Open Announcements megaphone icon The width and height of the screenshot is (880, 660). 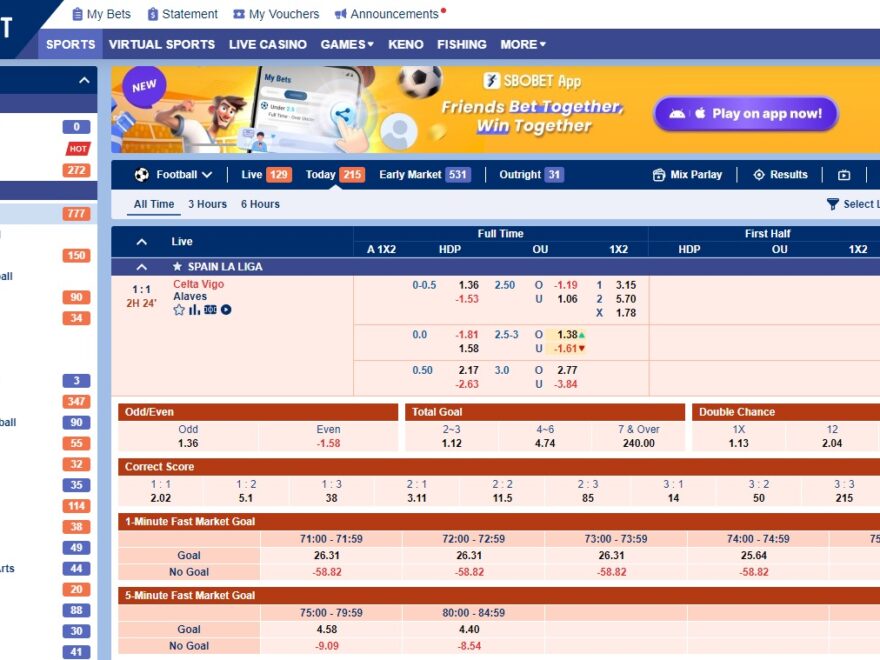[340, 14]
